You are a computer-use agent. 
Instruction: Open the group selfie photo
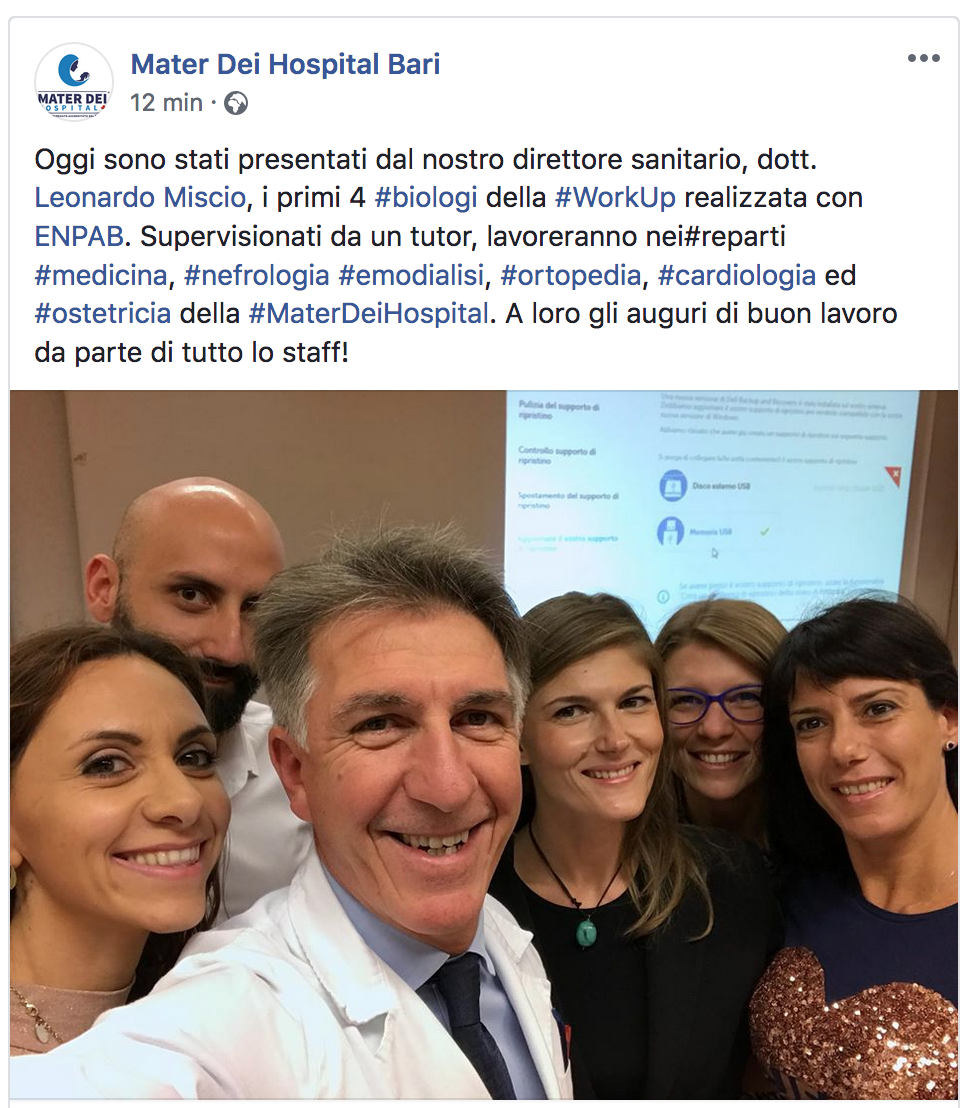[484, 745]
